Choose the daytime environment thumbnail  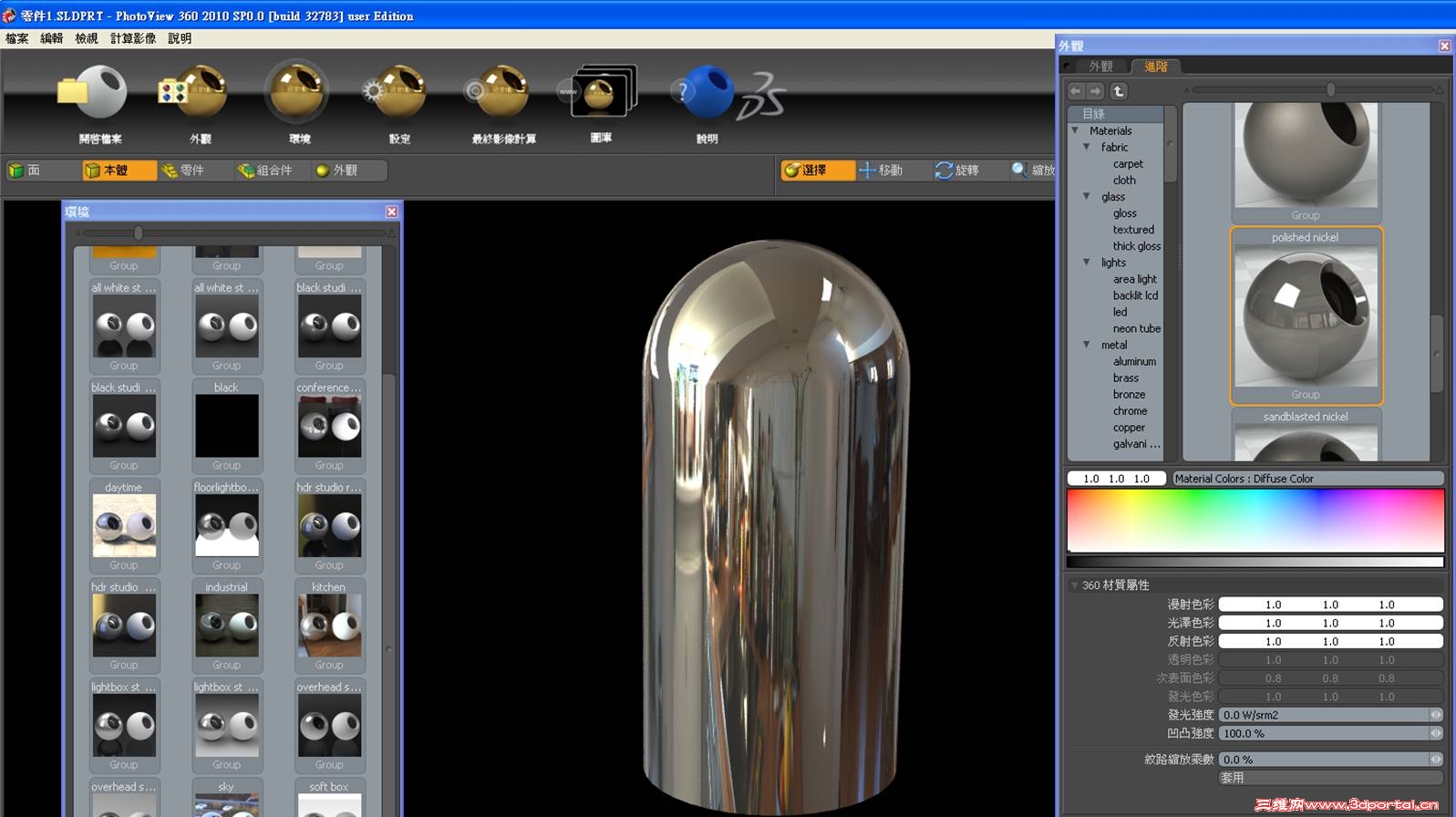click(124, 526)
